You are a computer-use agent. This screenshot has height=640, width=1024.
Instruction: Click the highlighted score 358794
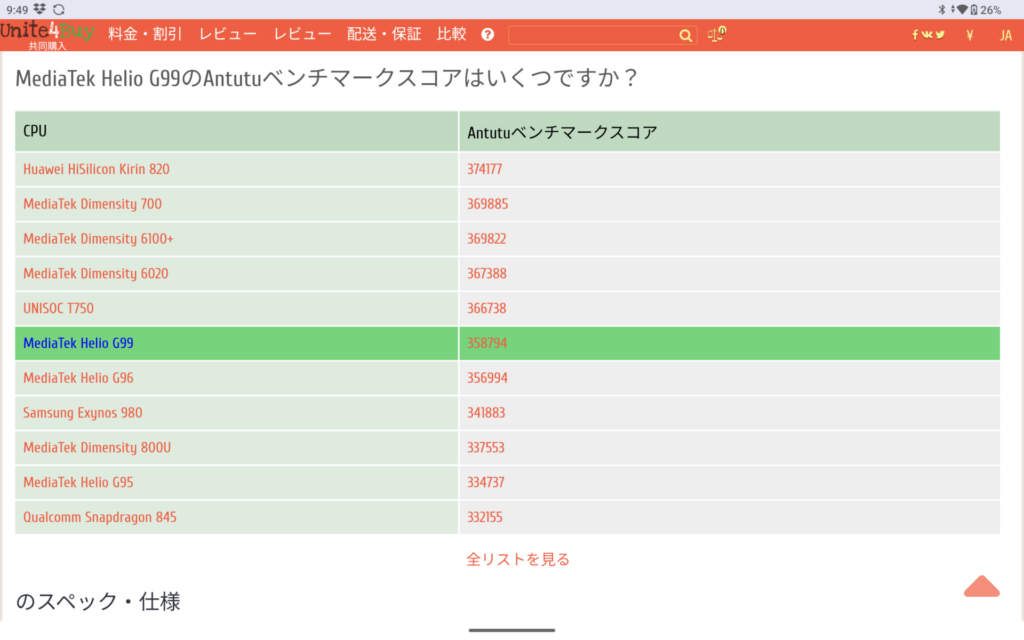pyautogui.click(x=487, y=343)
